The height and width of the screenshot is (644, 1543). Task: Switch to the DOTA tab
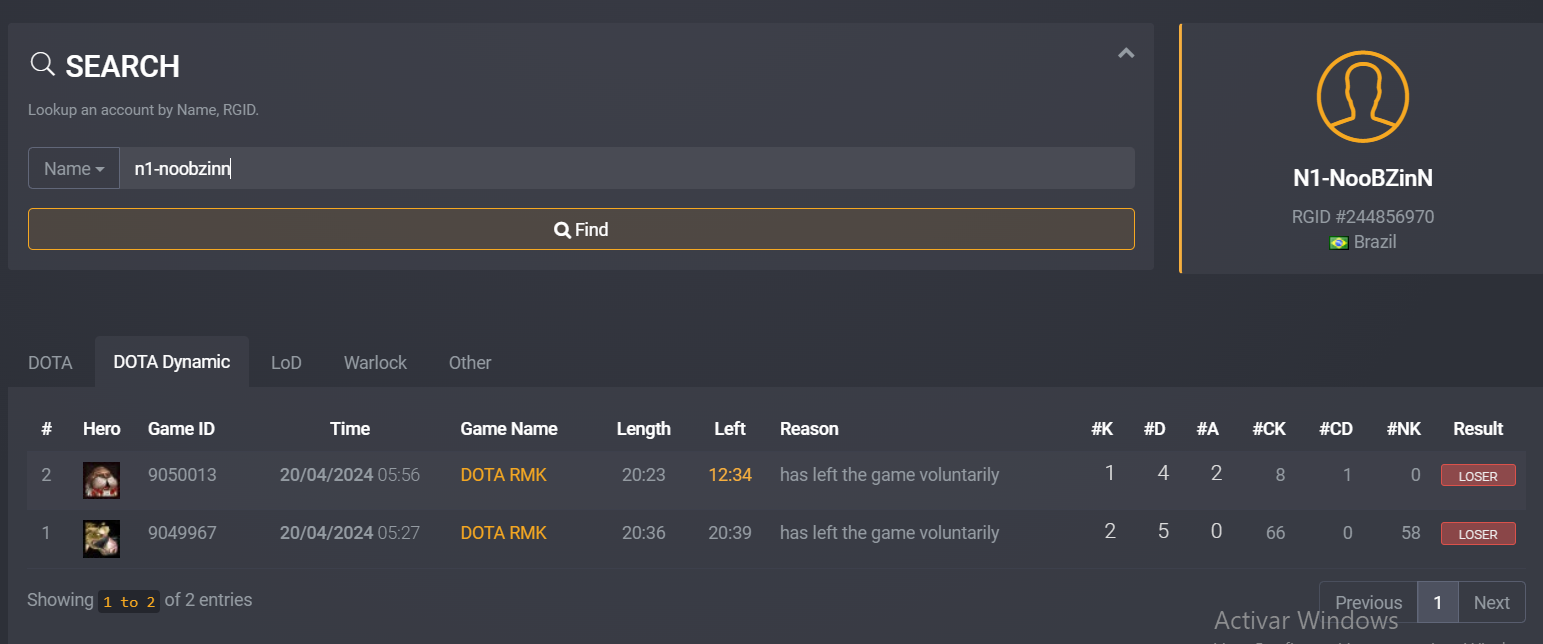point(50,362)
